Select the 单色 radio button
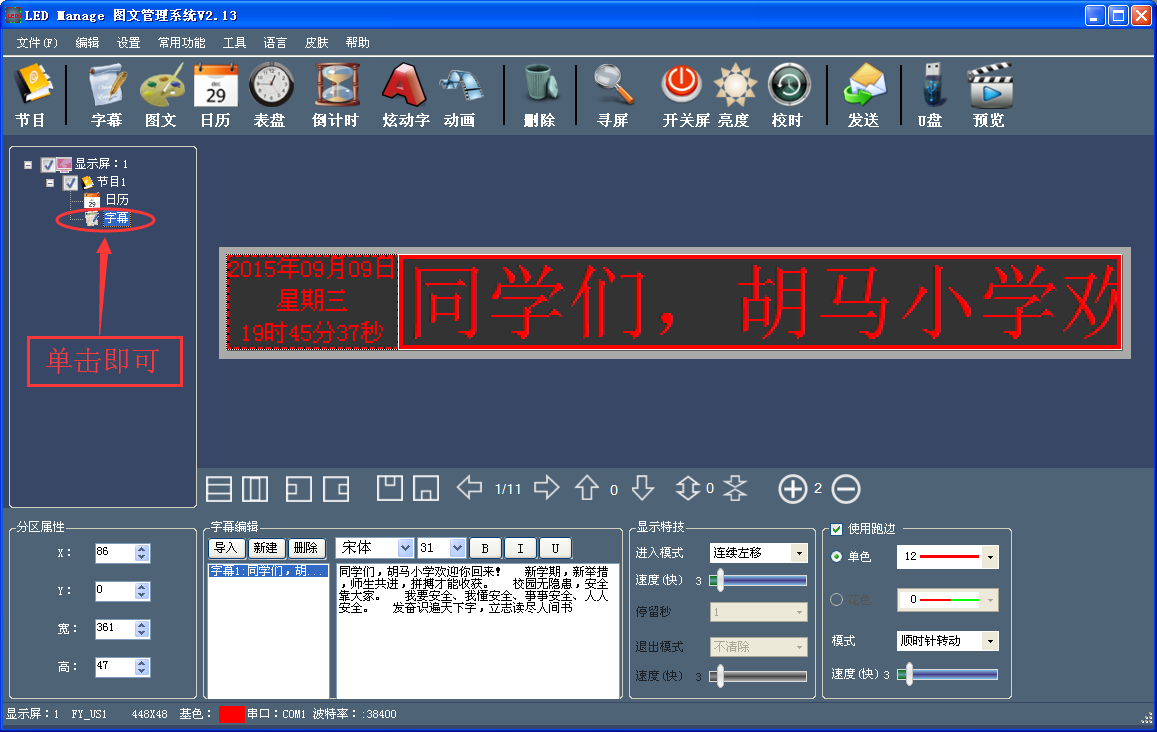This screenshot has width=1157, height=732. [837, 556]
